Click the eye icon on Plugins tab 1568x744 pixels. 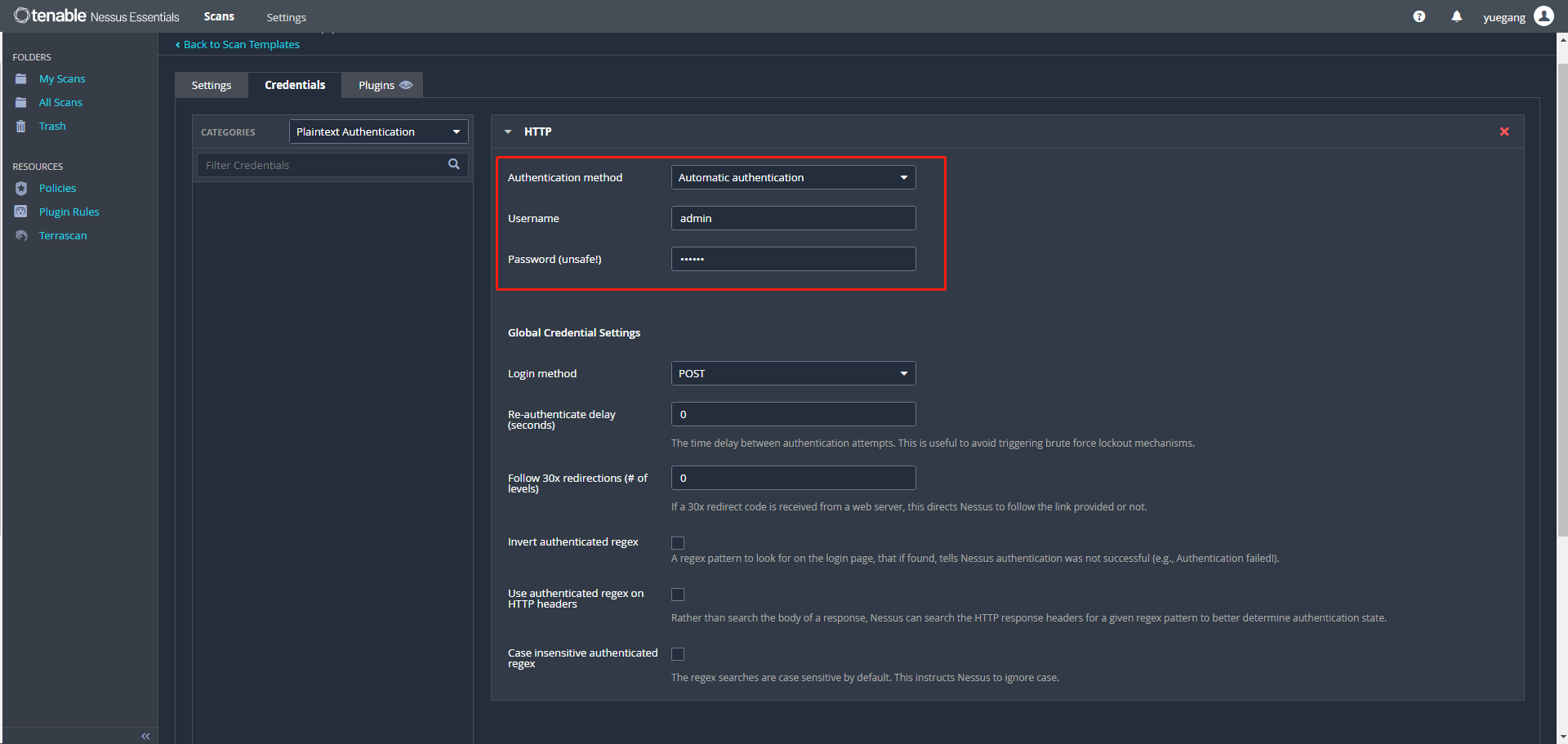click(x=406, y=85)
